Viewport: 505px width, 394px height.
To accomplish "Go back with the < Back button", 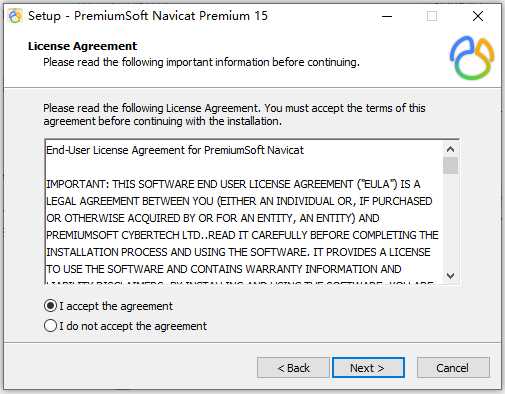I will point(293,368).
